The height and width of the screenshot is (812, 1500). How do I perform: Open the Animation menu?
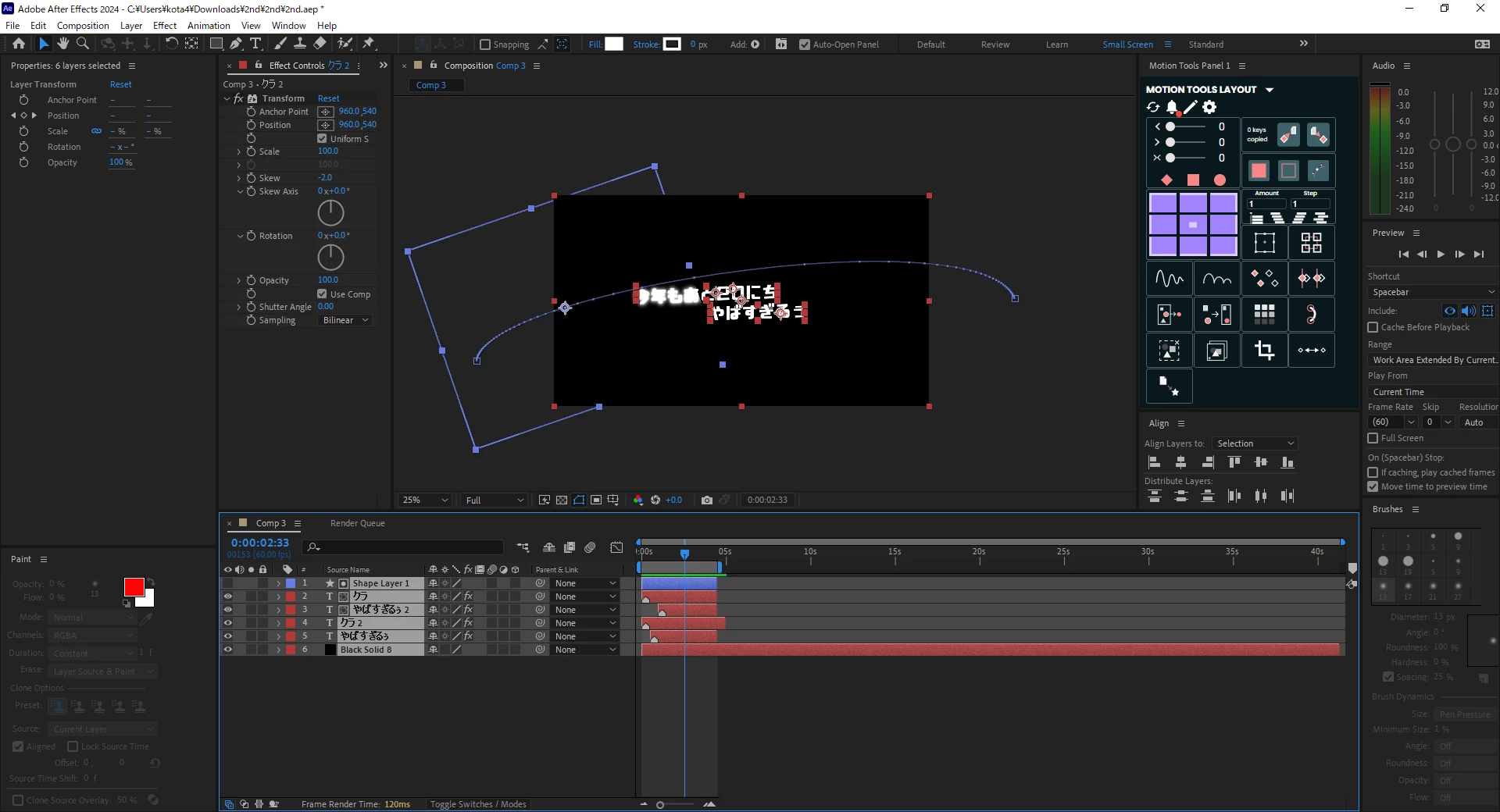click(x=209, y=26)
